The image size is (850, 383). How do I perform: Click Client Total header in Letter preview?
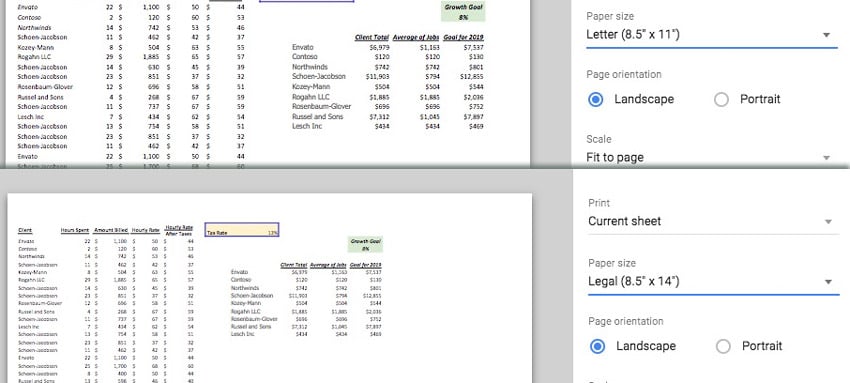372,37
